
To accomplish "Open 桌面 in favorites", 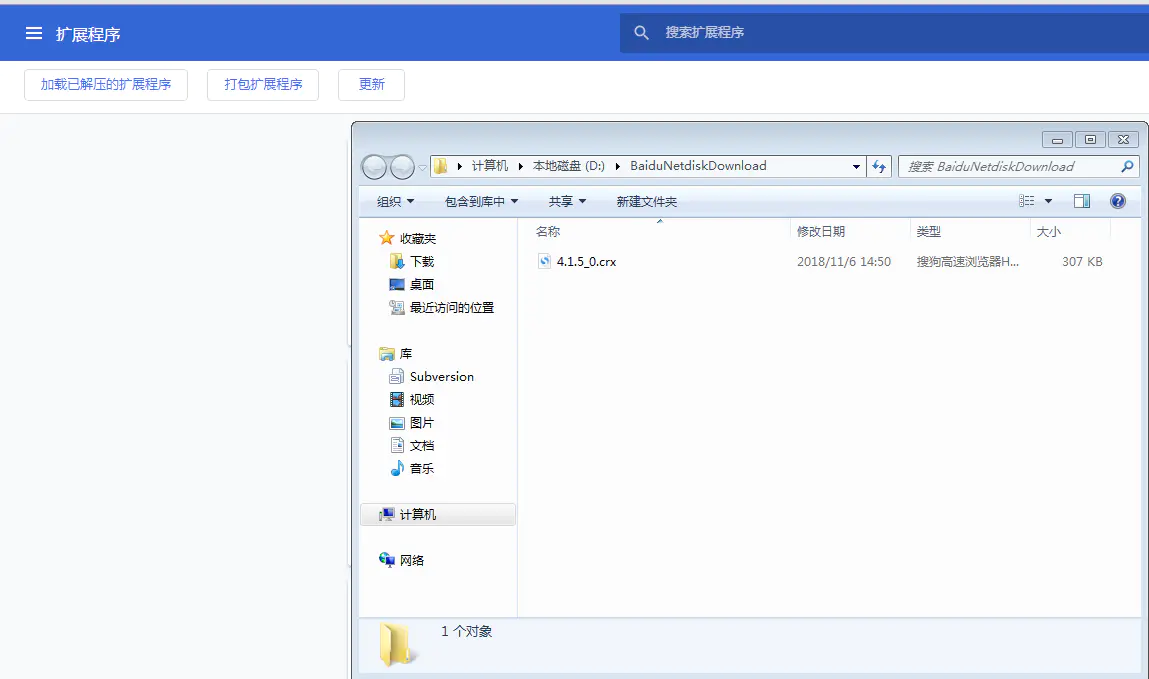I will 421,284.
